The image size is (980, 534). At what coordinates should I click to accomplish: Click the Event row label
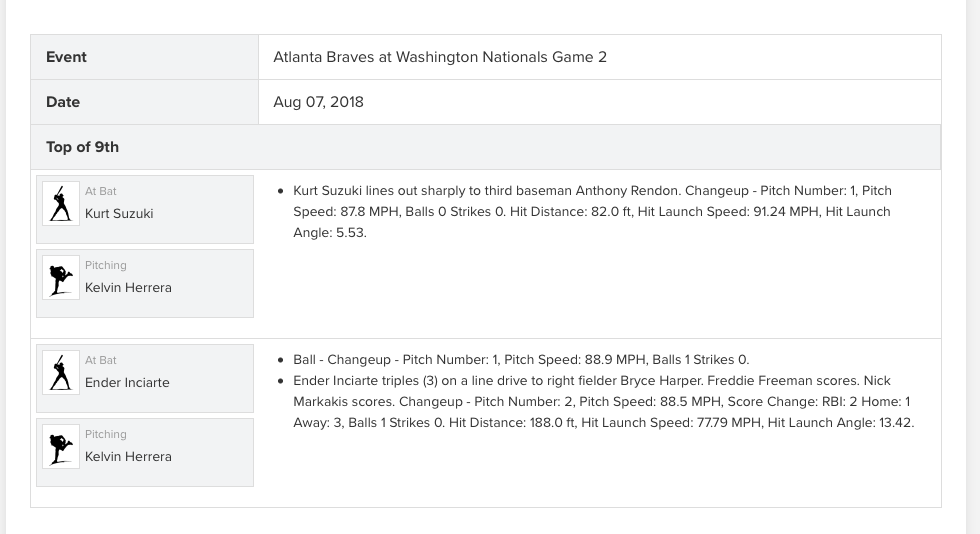66,57
